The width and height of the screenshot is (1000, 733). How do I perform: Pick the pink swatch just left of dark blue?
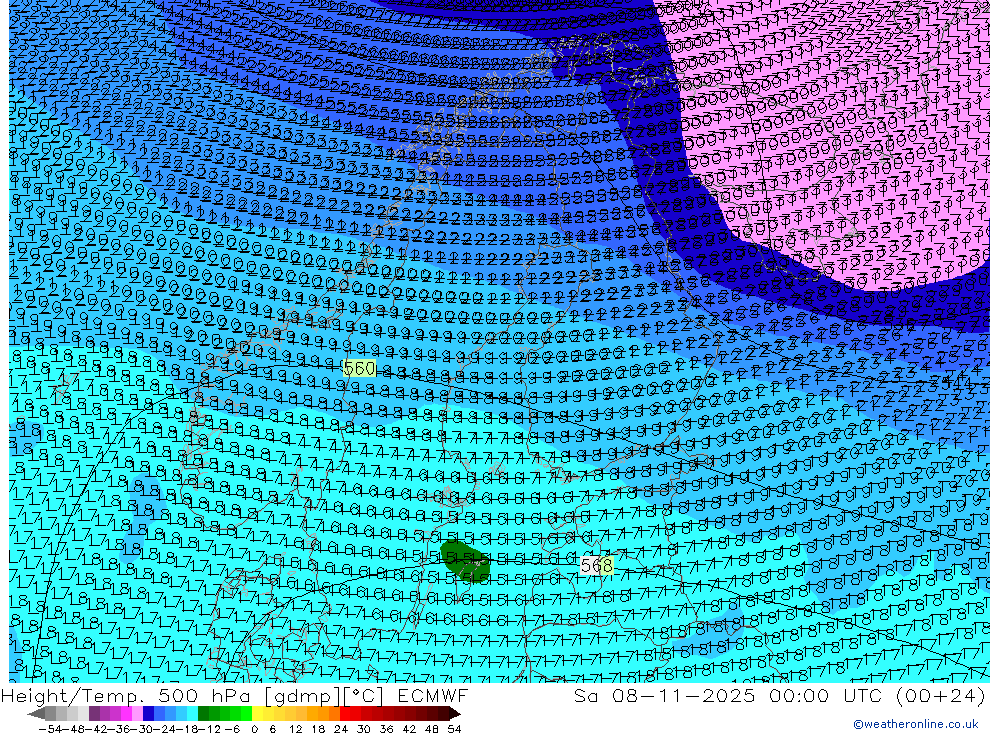click(137, 714)
